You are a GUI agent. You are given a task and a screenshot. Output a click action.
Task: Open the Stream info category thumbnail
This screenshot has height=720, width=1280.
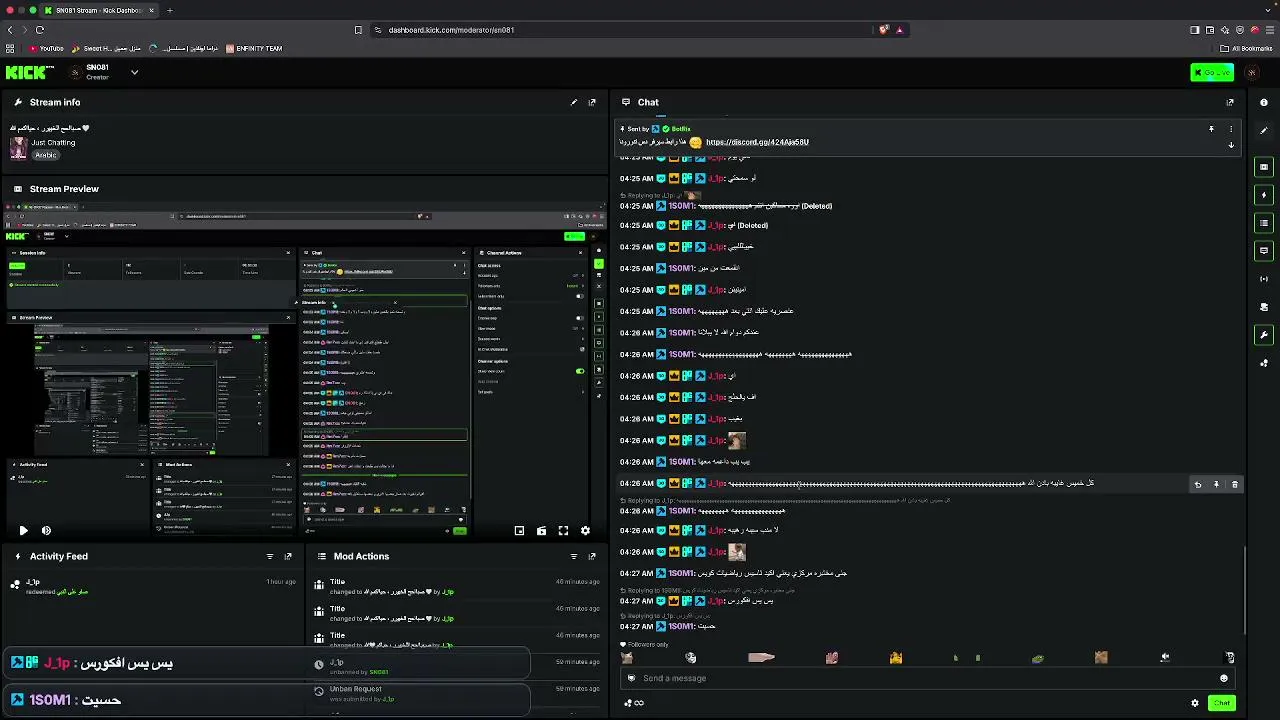[x=18, y=148]
